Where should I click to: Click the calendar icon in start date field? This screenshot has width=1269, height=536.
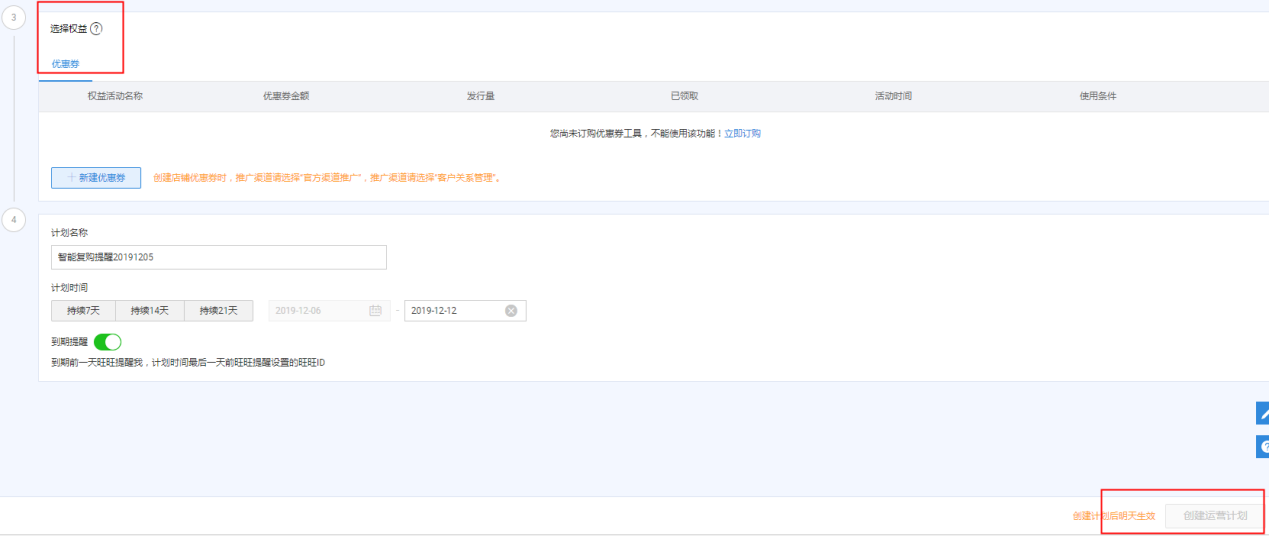375,311
